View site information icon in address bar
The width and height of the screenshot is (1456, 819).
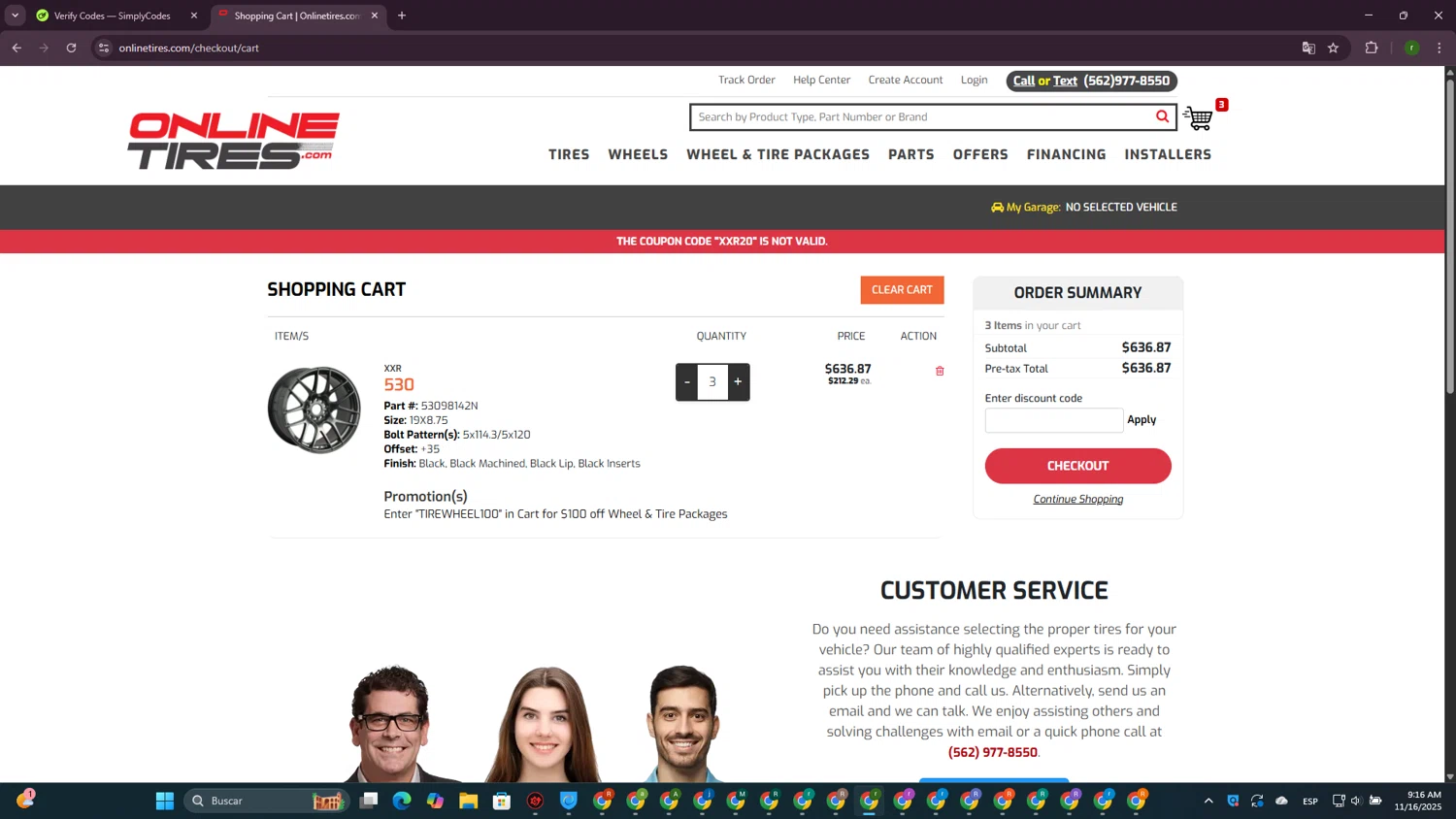[x=104, y=48]
